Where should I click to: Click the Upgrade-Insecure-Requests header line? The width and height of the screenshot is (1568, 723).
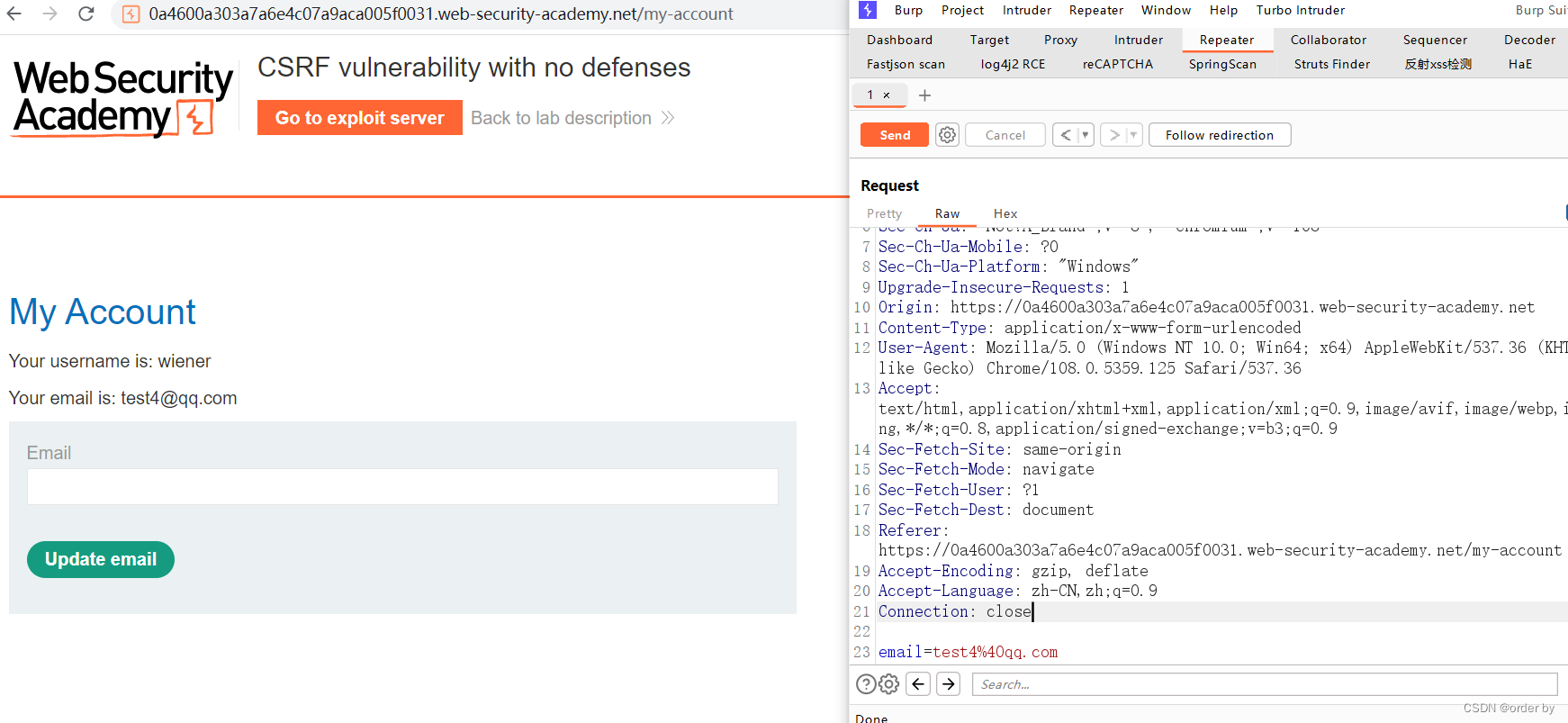point(1004,287)
